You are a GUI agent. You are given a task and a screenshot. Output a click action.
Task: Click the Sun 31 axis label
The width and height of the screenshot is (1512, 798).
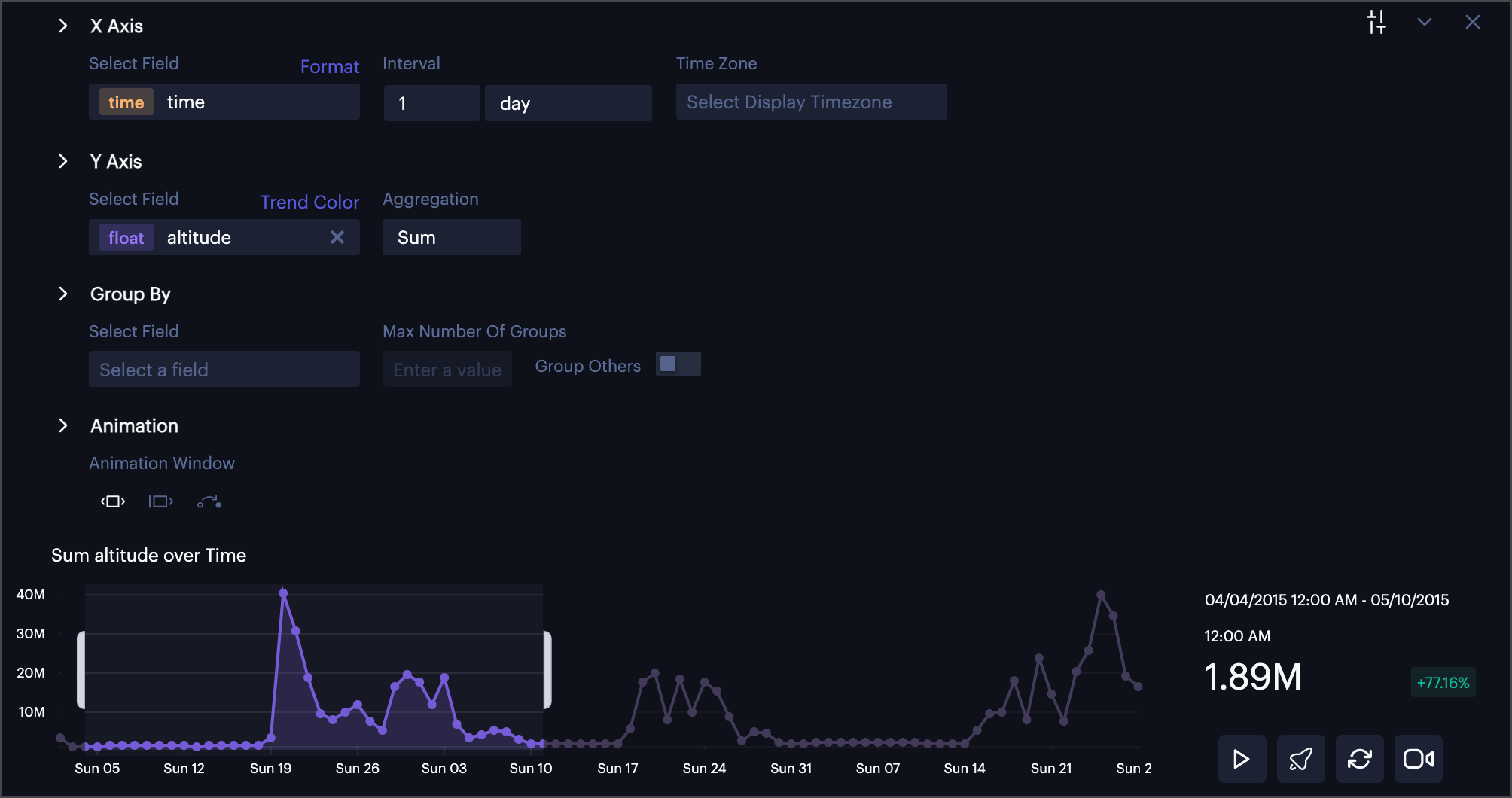(x=791, y=769)
